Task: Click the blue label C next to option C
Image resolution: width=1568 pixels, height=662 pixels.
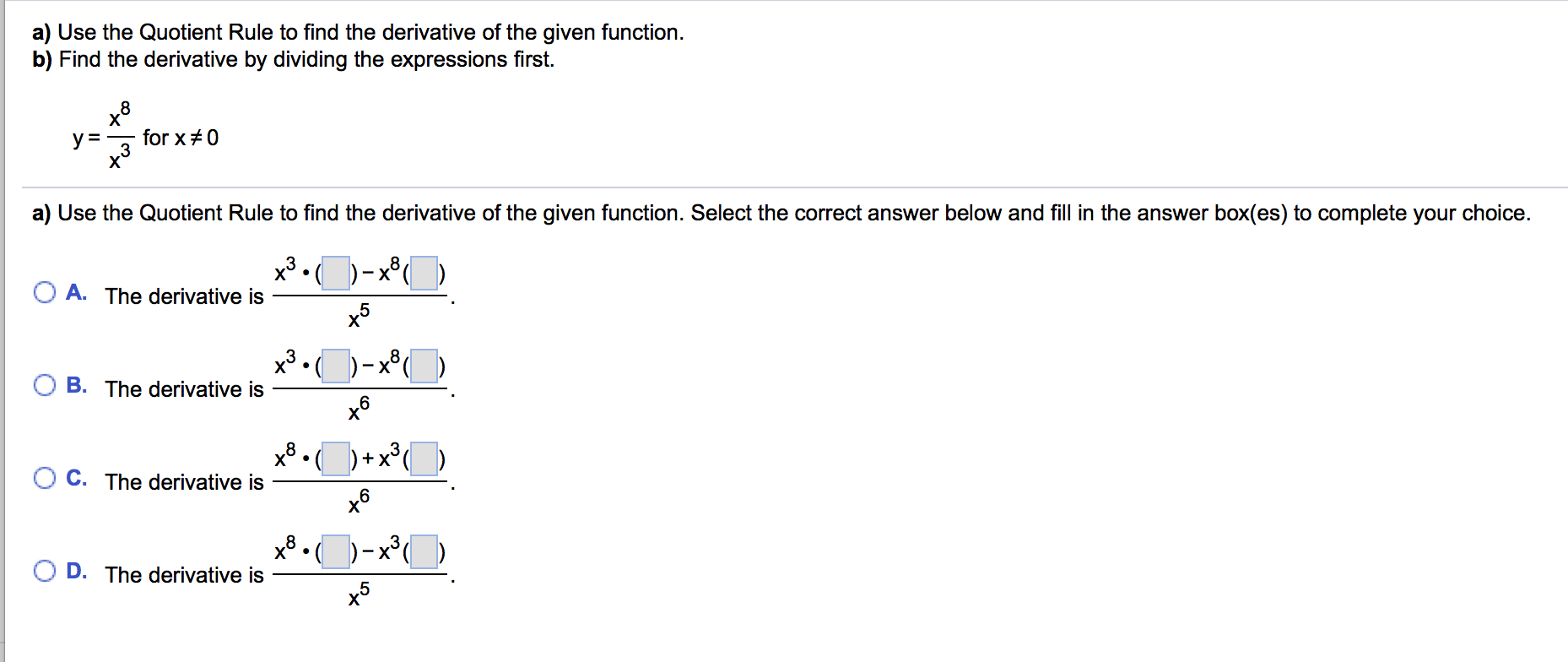Action: pyautogui.click(x=75, y=480)
